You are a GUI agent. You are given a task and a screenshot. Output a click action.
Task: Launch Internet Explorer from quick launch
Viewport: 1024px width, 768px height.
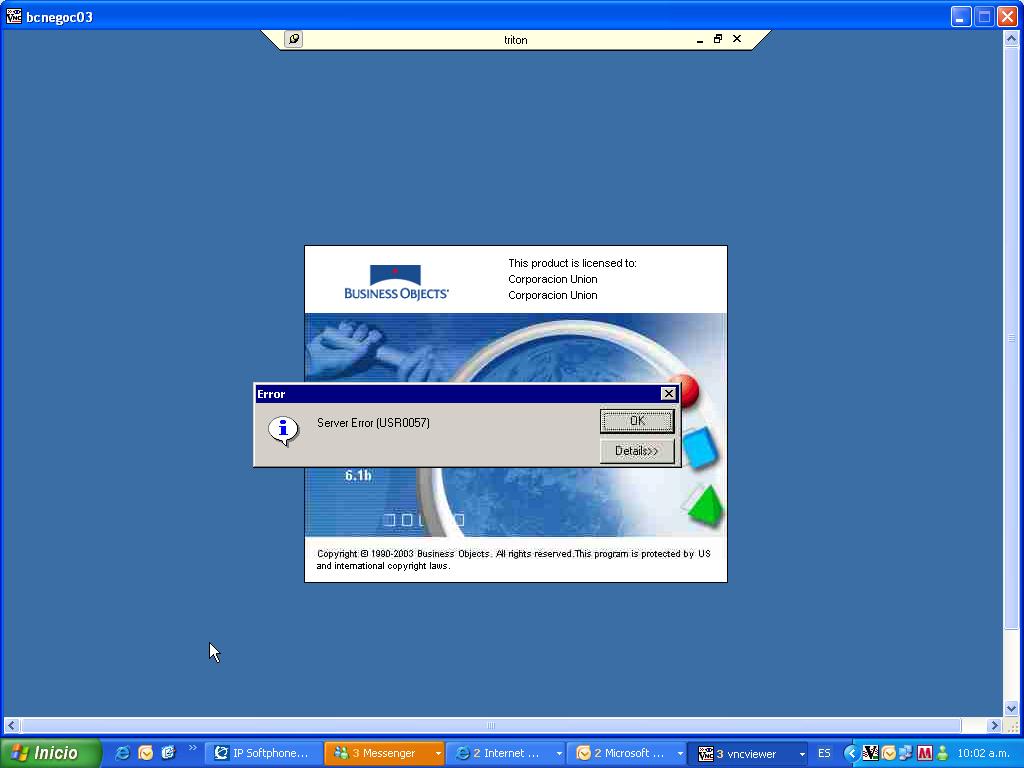pyautogui.click(x=122, y=753)
